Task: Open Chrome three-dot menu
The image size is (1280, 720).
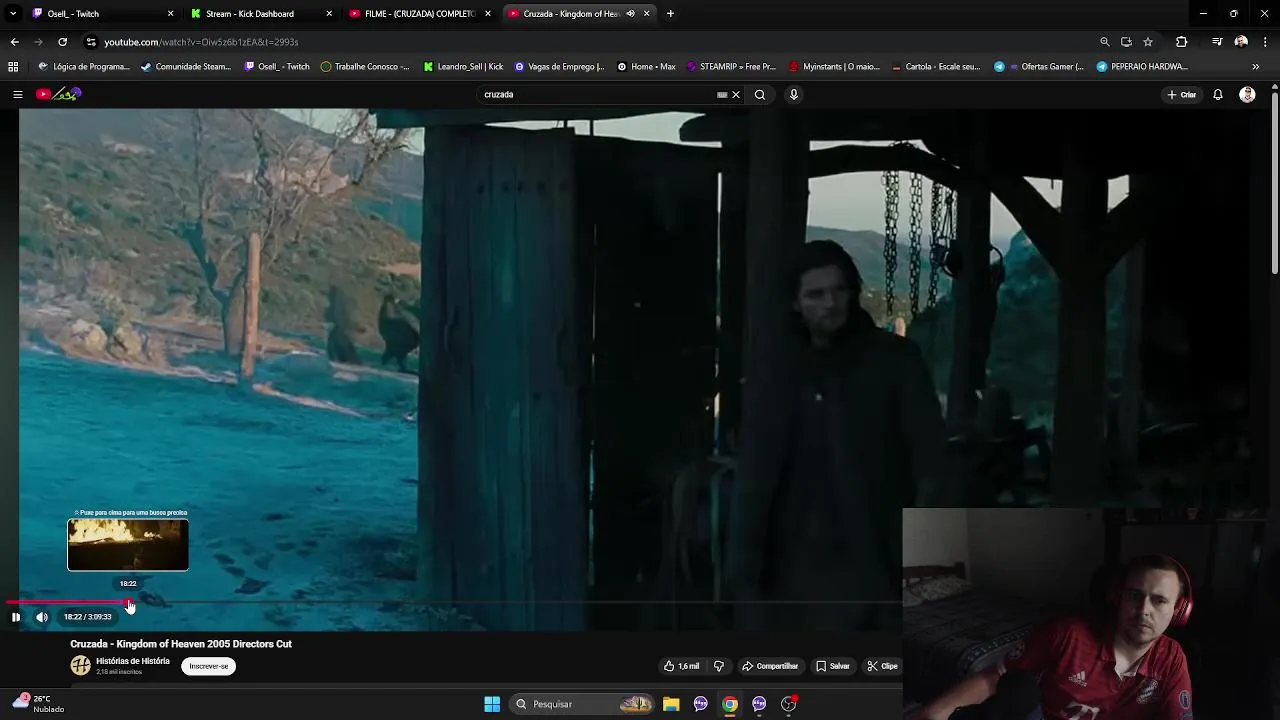Action: (1266, 42)
